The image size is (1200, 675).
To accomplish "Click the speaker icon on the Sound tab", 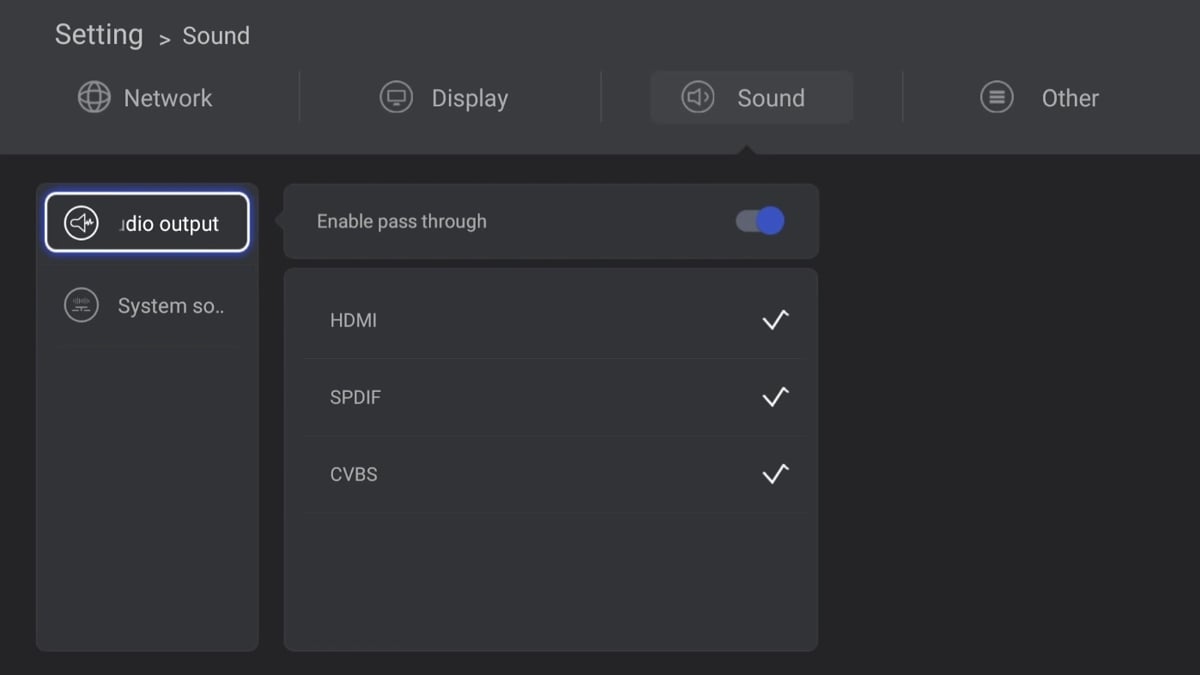I will click(x=698, y=97).
